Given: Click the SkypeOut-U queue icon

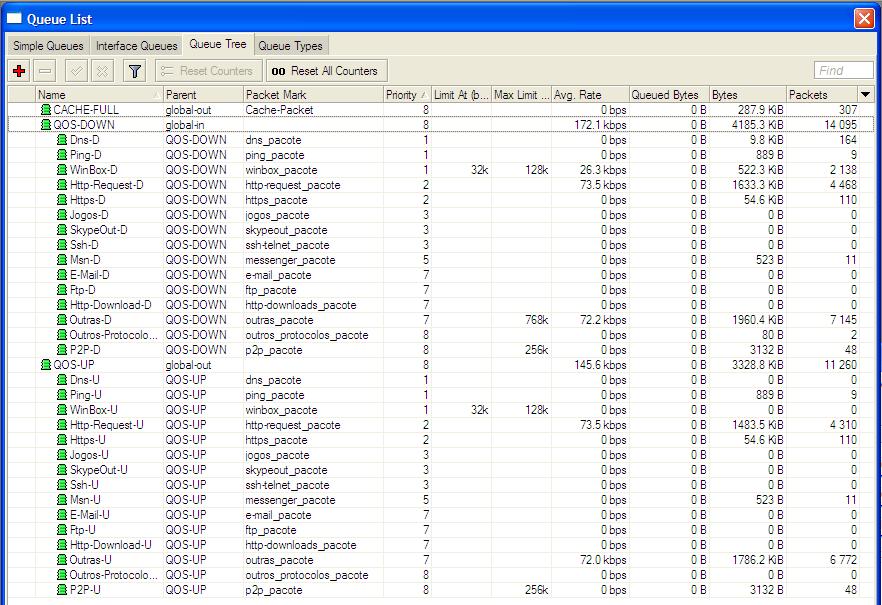Looking at the screenshot, I should 62,470.
